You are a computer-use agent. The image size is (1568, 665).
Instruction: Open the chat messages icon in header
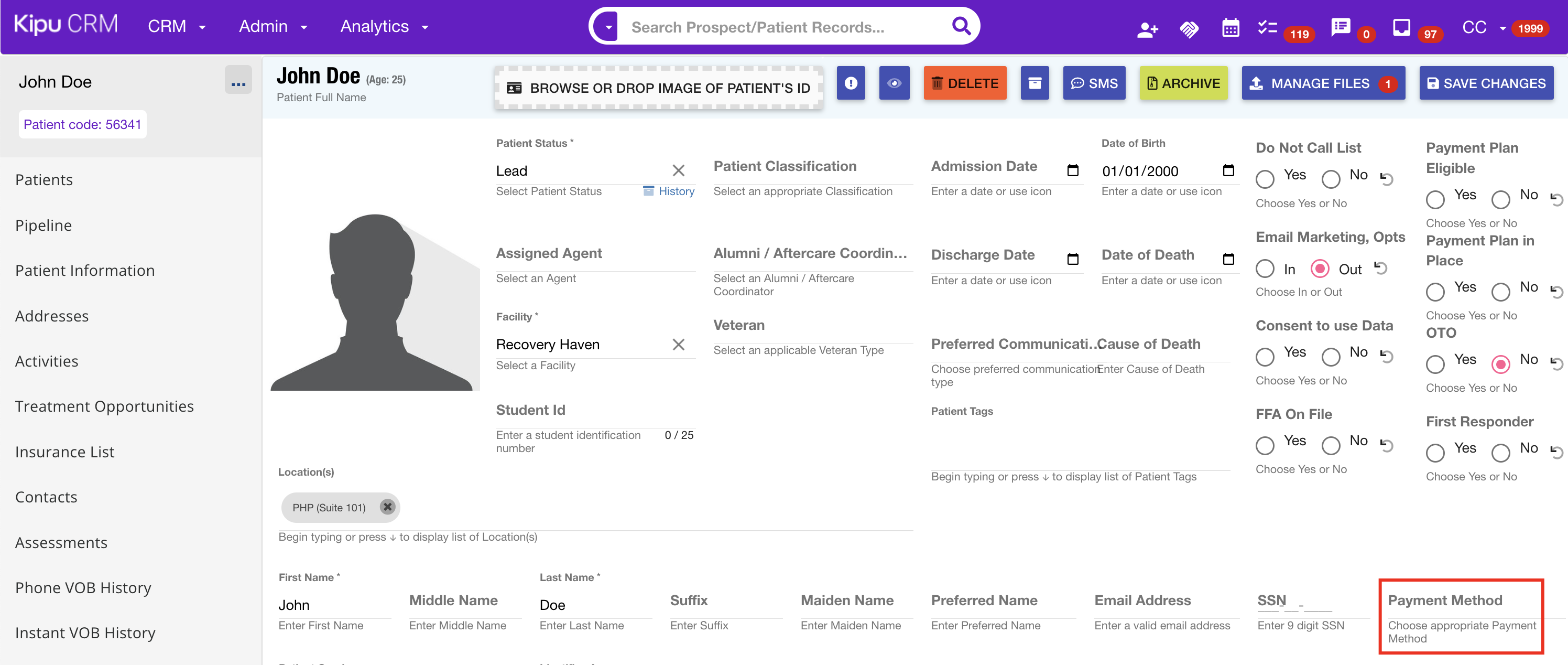pyautogui.click(x=1341, y=27)
